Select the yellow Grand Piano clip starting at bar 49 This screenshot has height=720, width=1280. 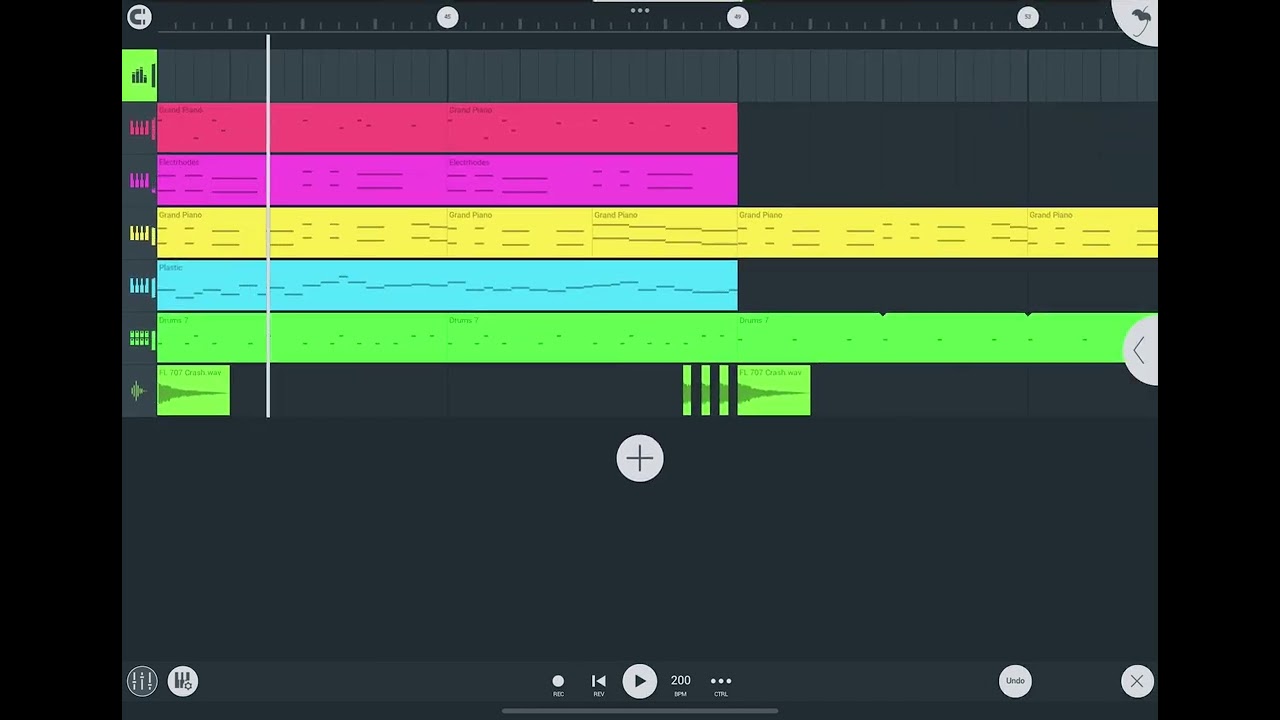pos(883,233)
